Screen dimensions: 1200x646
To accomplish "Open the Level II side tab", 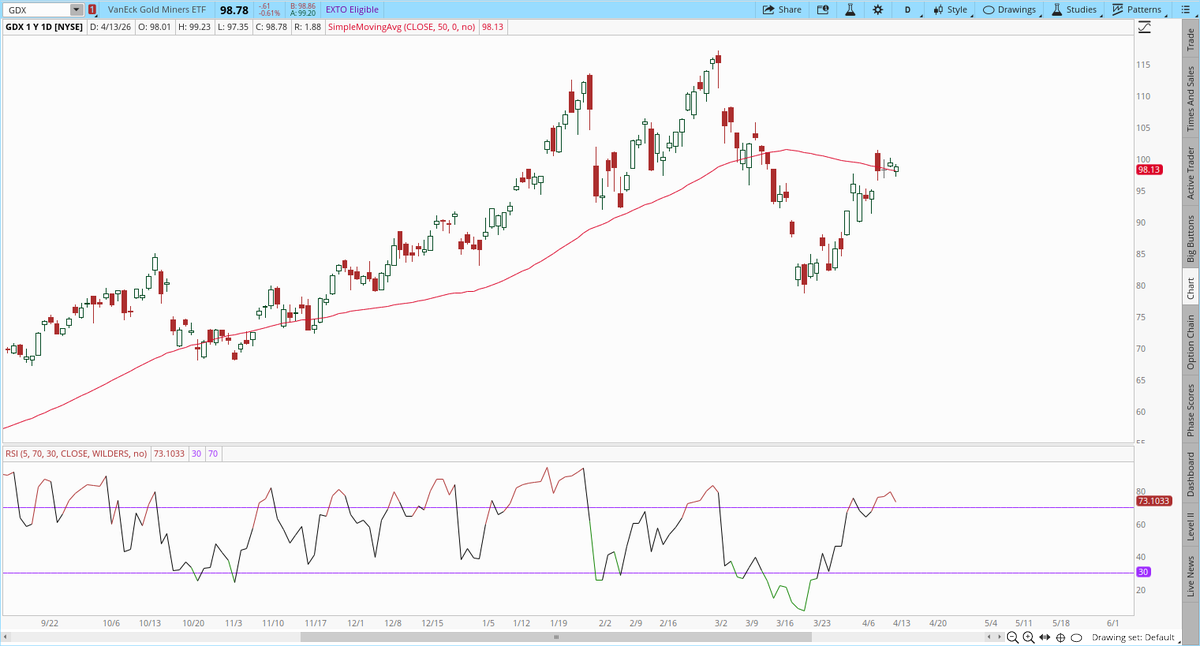I will (x=1190, y=527).
